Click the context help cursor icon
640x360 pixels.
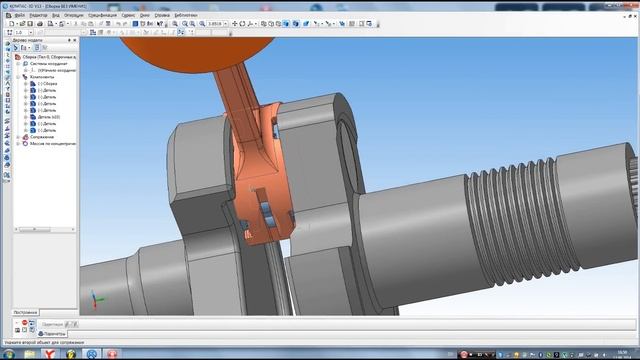(160, 24)
